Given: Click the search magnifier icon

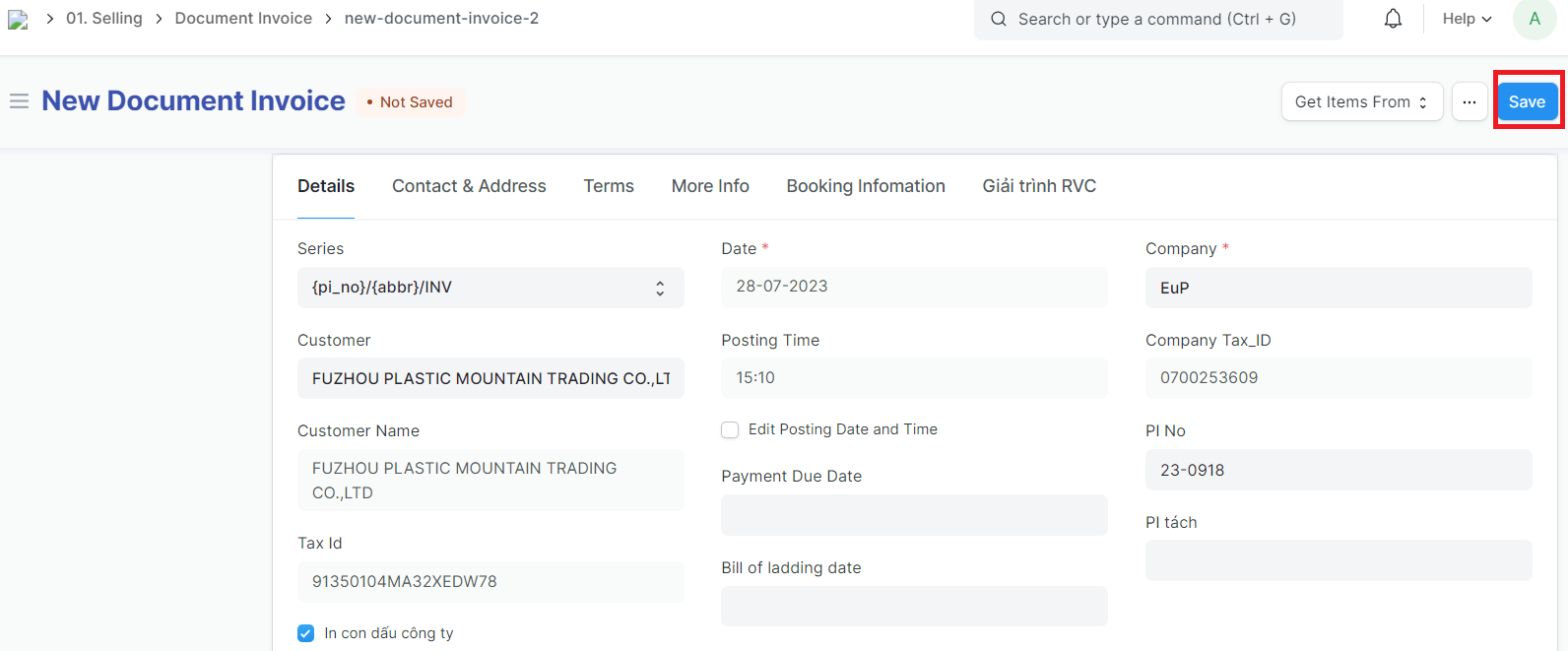Looking at the screenshot, I should pyautogui.click(x=999, y=19).
